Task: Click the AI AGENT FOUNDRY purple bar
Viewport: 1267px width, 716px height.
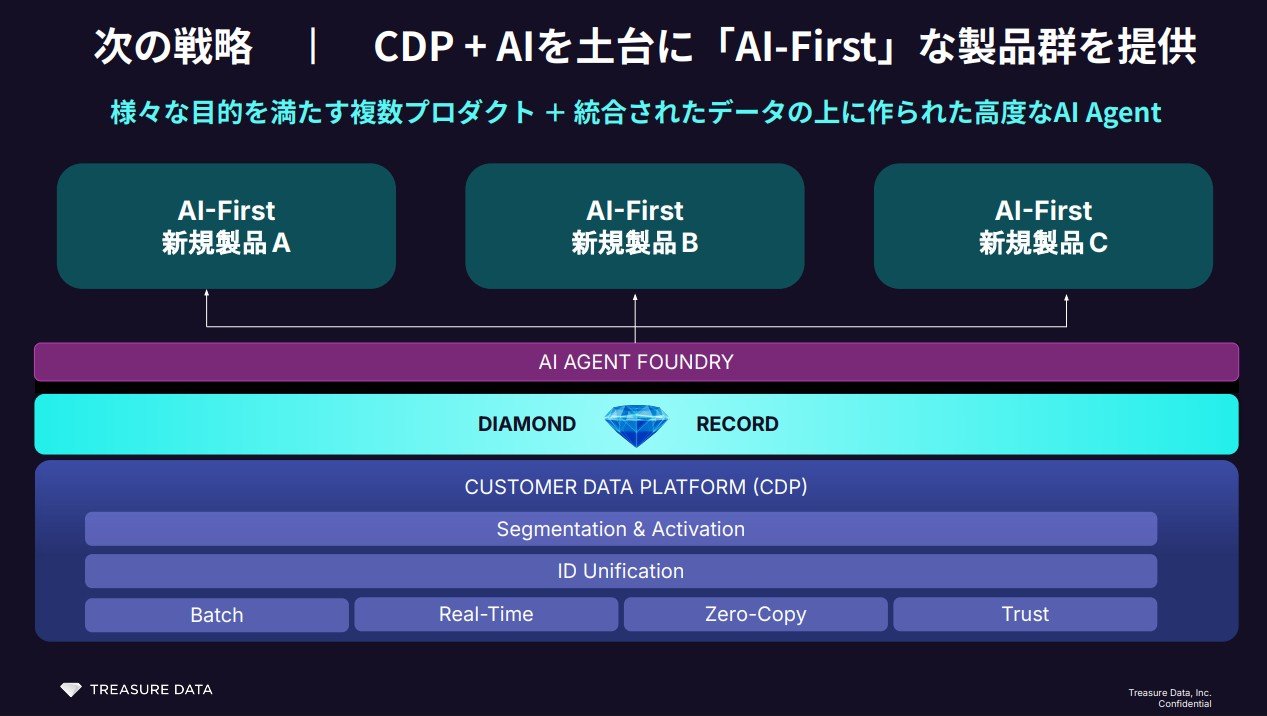Action: 636,362
